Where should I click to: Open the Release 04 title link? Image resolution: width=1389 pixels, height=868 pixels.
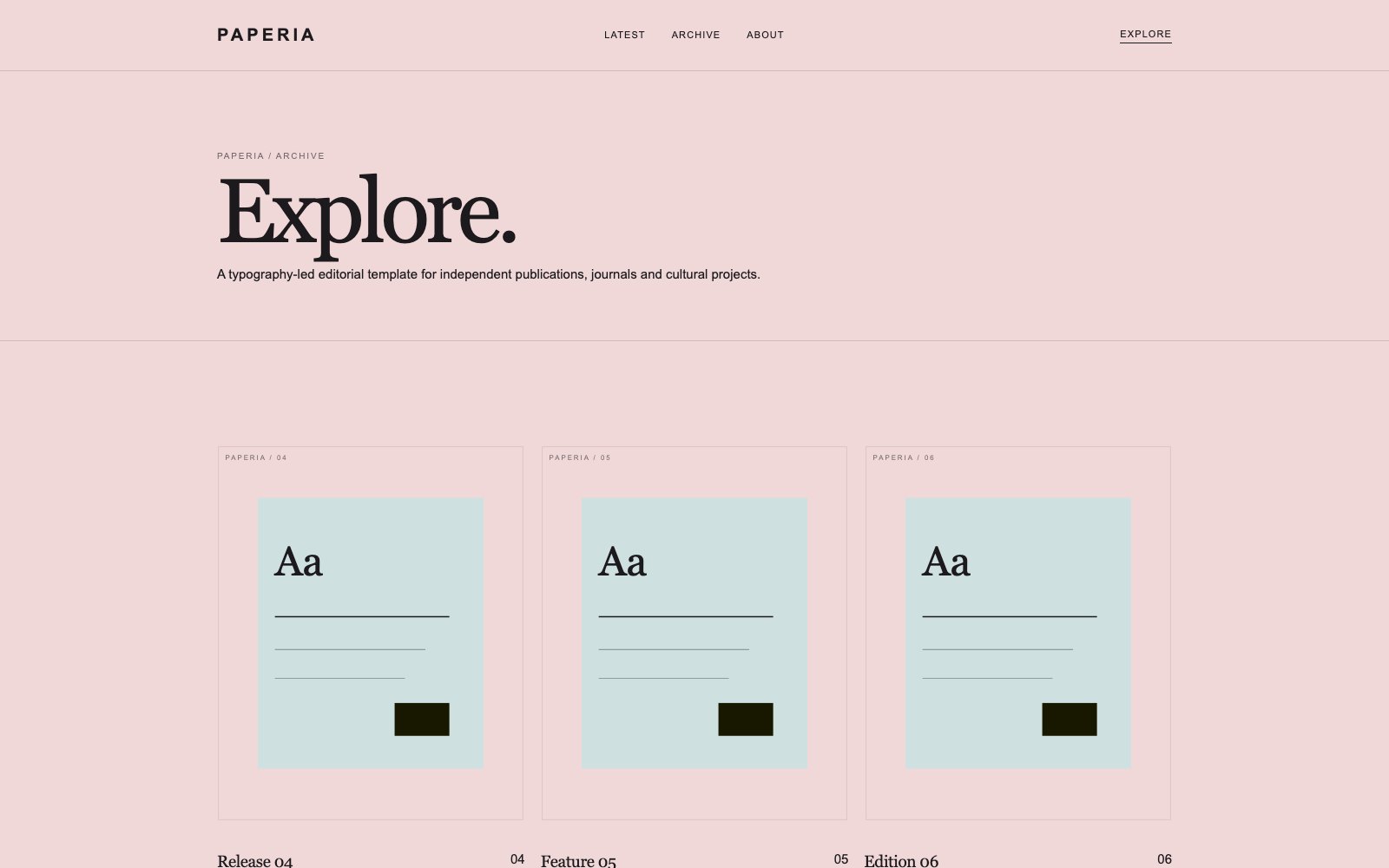pyautogui.click(x=255, y=861)
